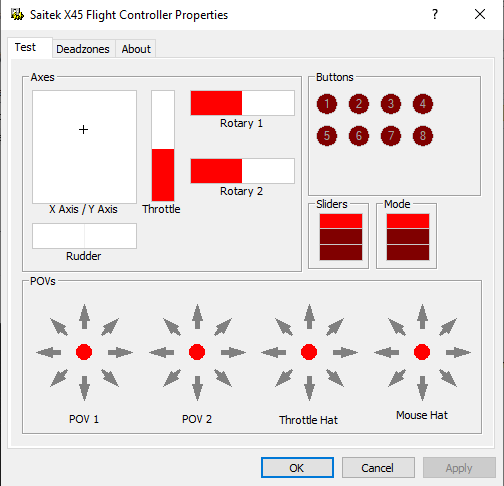This screenshot has width=504, height=486.
Task: Click the 'Throttle Hat' label
Action: tap(308, 420)
